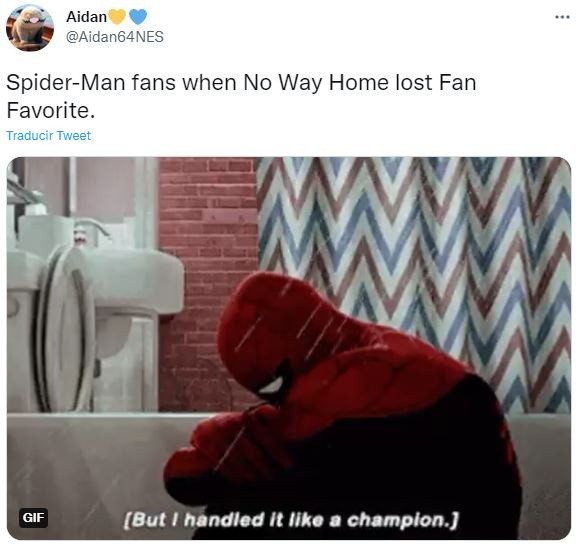Screen dimensions: 585x547
Task: Open the Aidan display name link
Action: pos(86,16)
